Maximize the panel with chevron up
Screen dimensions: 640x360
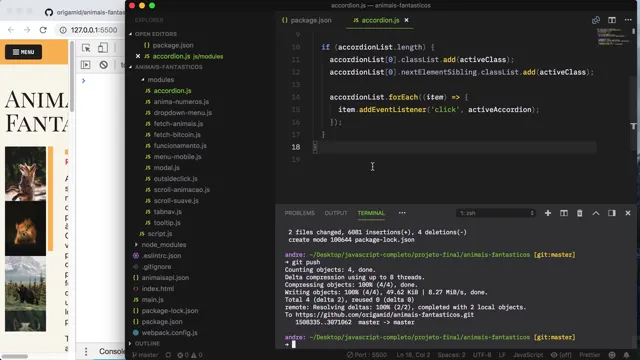pos(596,213)
